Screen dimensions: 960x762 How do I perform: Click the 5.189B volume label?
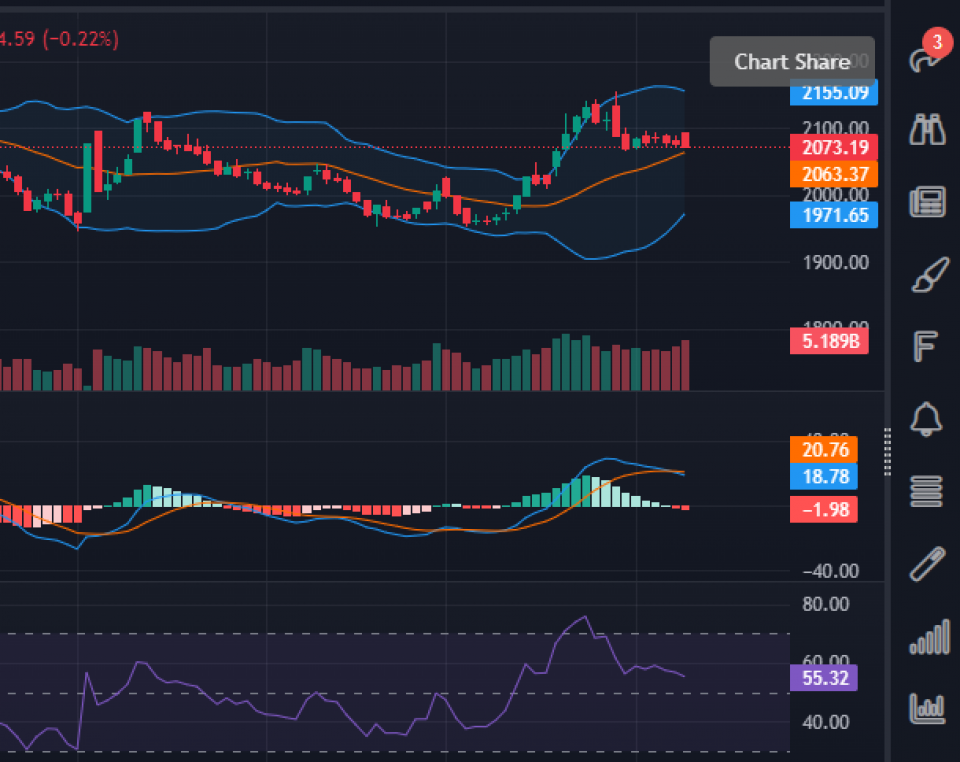tap(829, 341)
